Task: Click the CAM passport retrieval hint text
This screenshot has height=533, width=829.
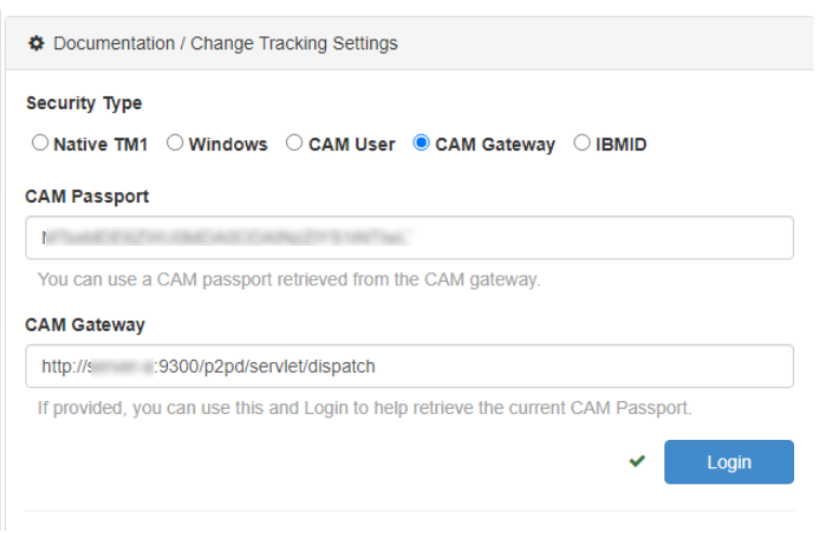Action: [288, 279]
